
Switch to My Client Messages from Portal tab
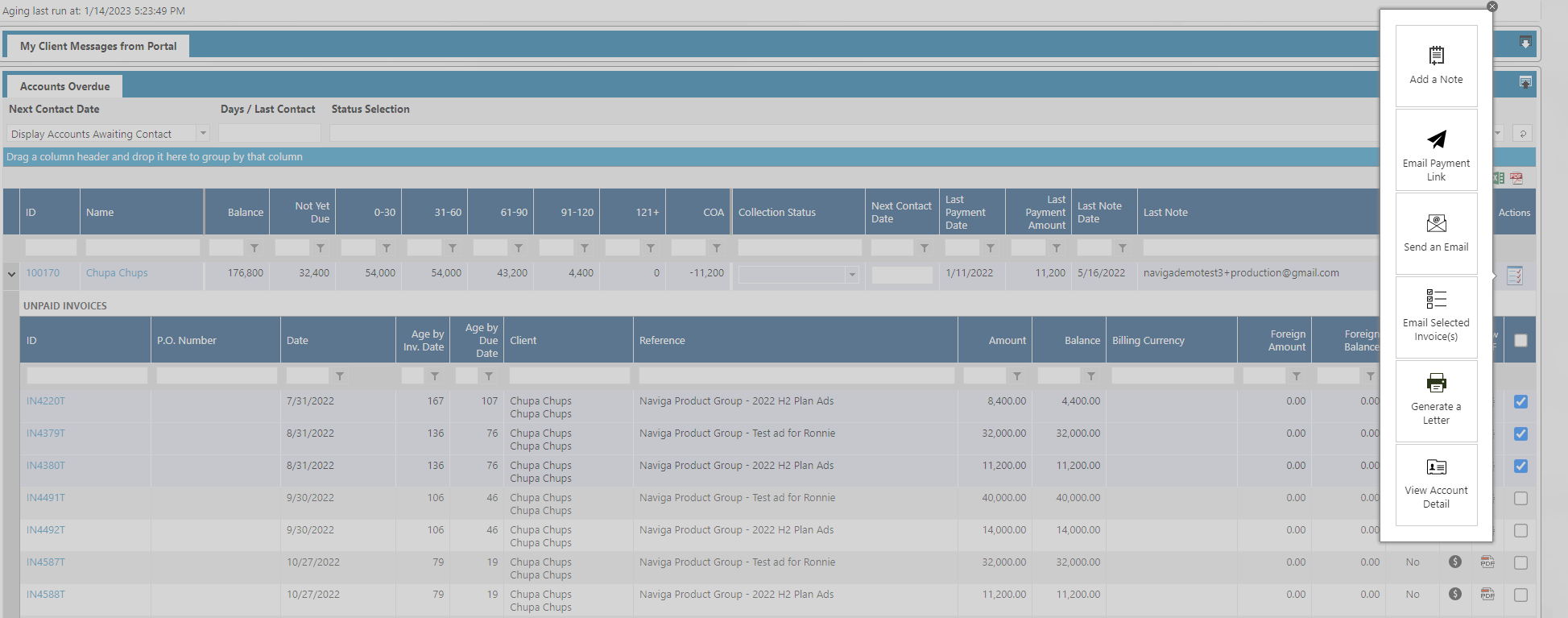pos(98,46)
